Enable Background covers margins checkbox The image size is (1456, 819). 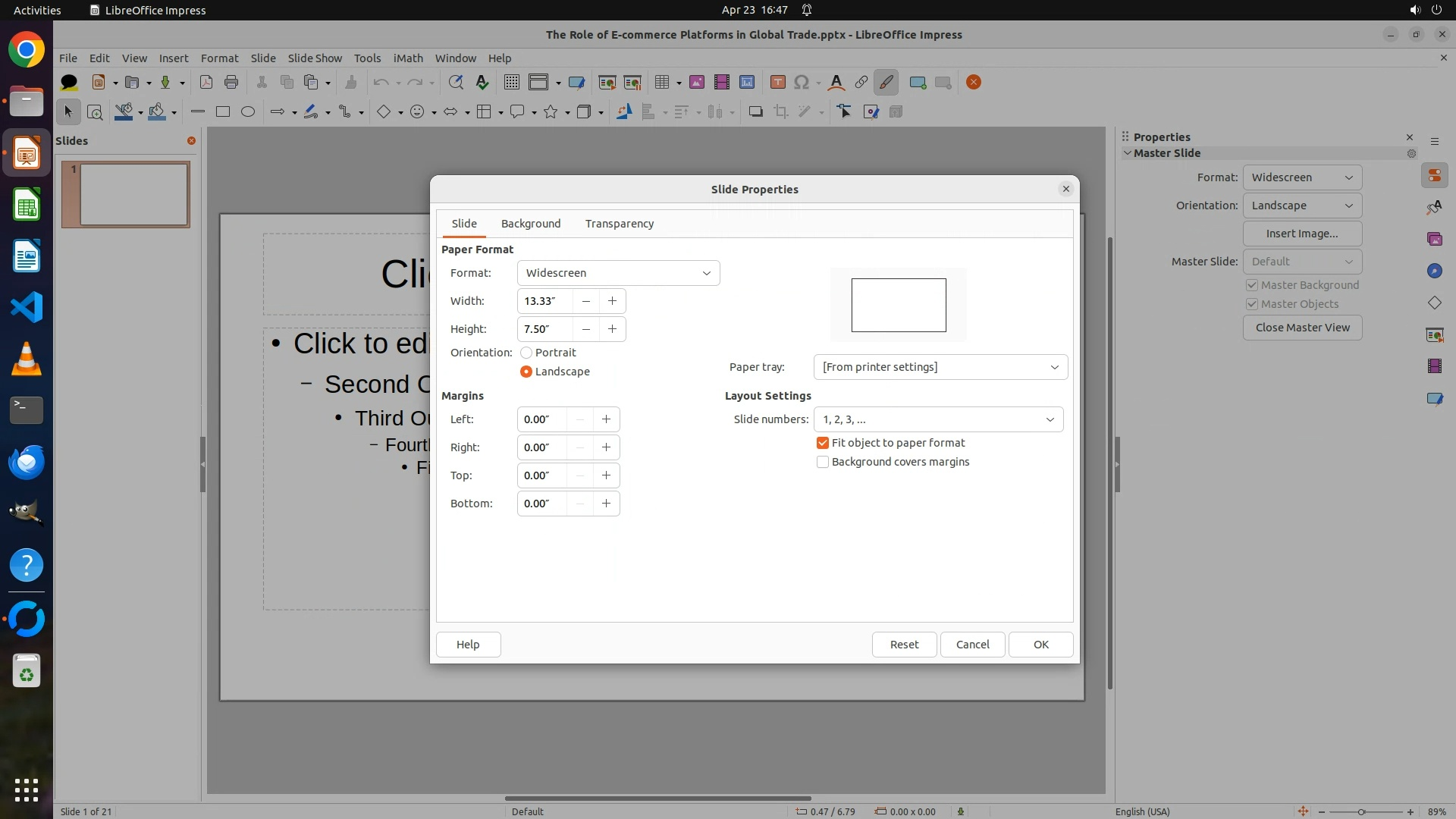click(823, 462)
